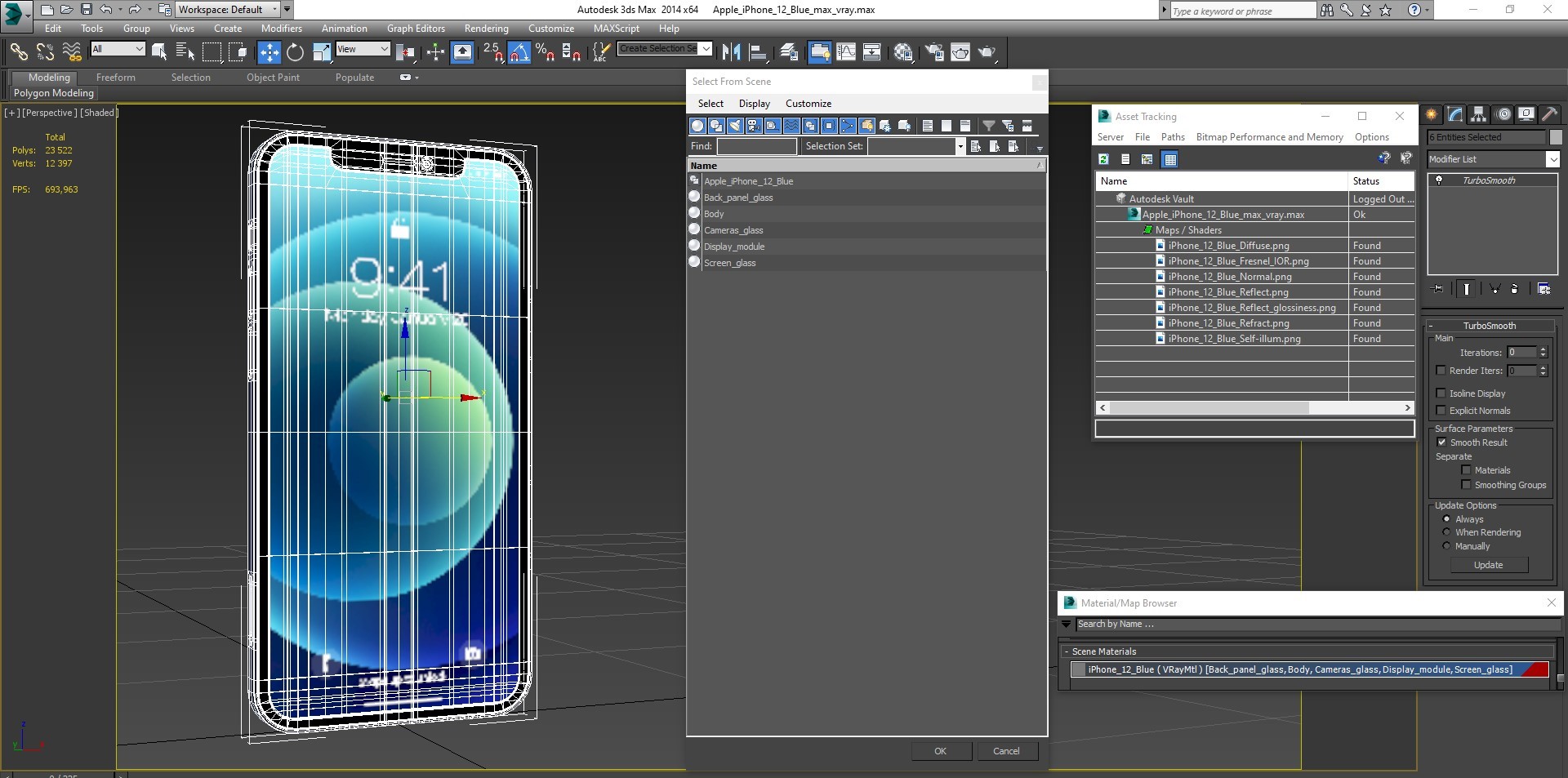Select the Manually update option
This screenshot has width=1568, height=778.
click(x=1446, y=546)
